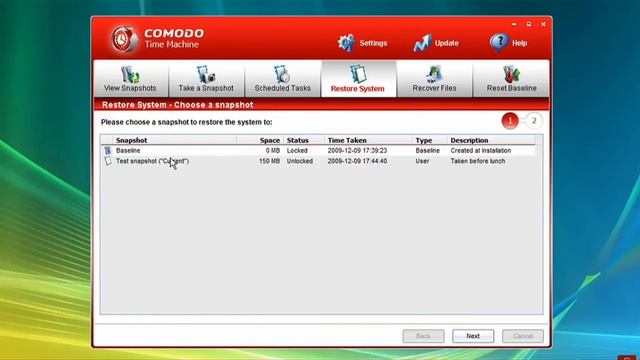Screen dimensions: 640x360
Task: Click the Settings text label
Action: pos(373,43)
